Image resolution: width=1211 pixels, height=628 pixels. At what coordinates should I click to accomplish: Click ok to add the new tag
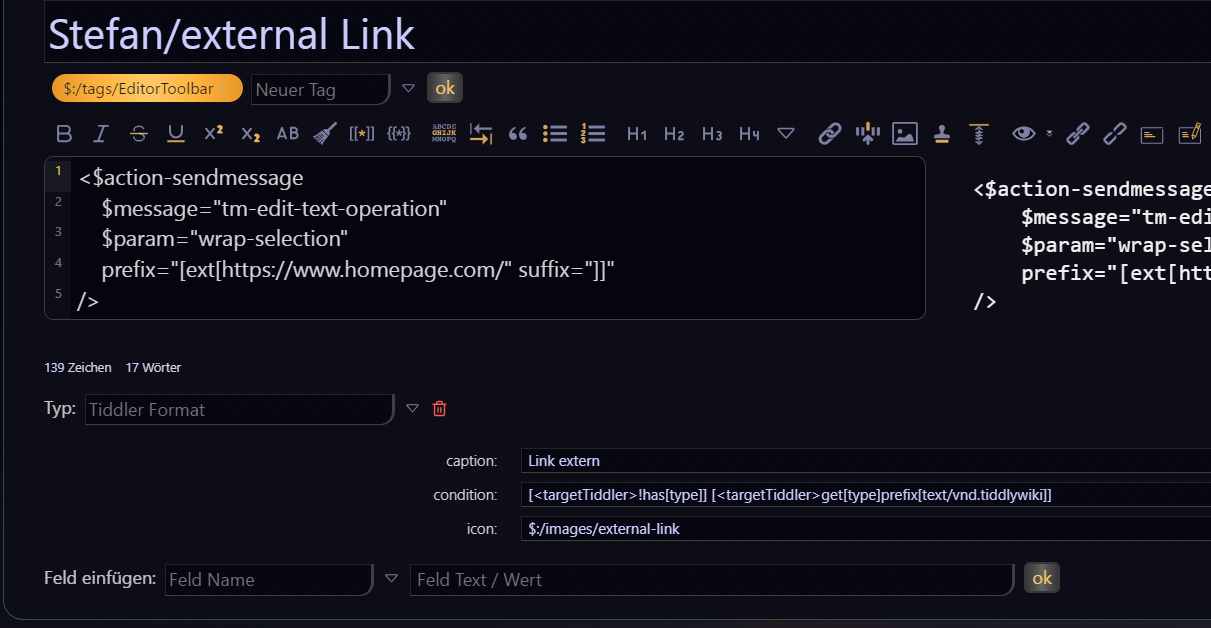point(445,88)
